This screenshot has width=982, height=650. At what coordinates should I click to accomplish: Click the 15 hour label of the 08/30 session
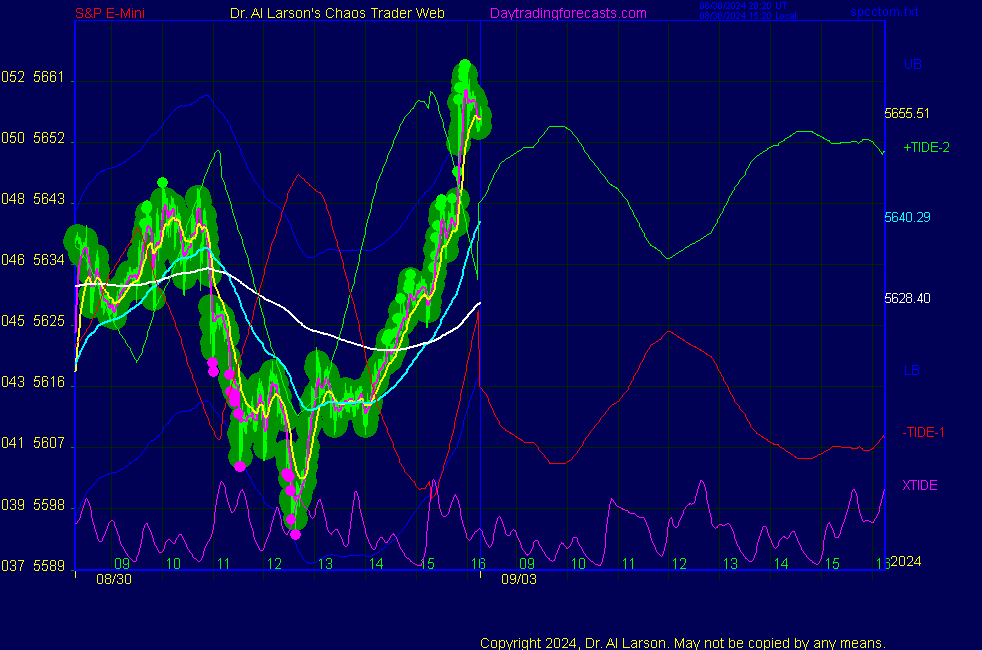[427, 564]
